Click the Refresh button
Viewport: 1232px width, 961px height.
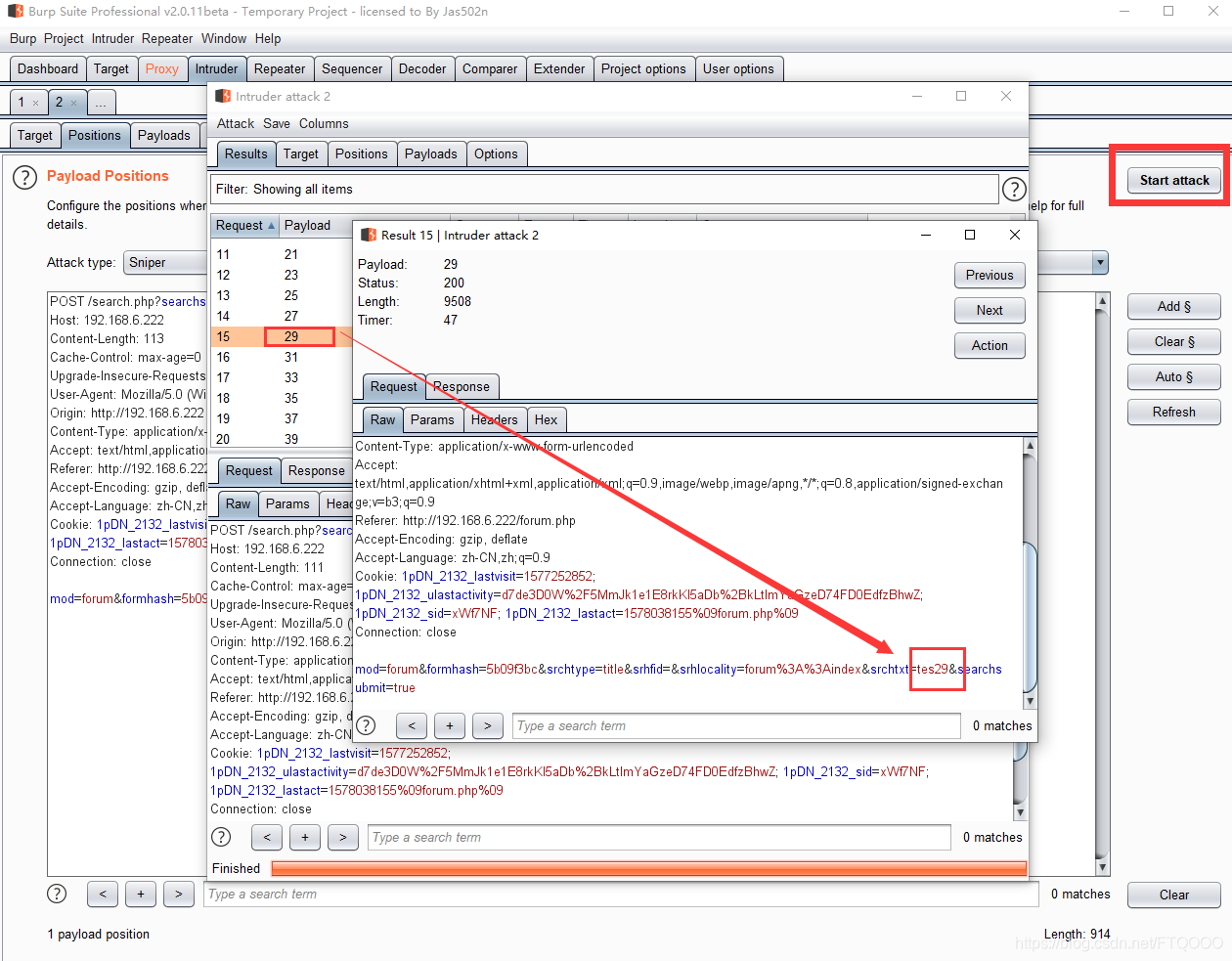1174,413
